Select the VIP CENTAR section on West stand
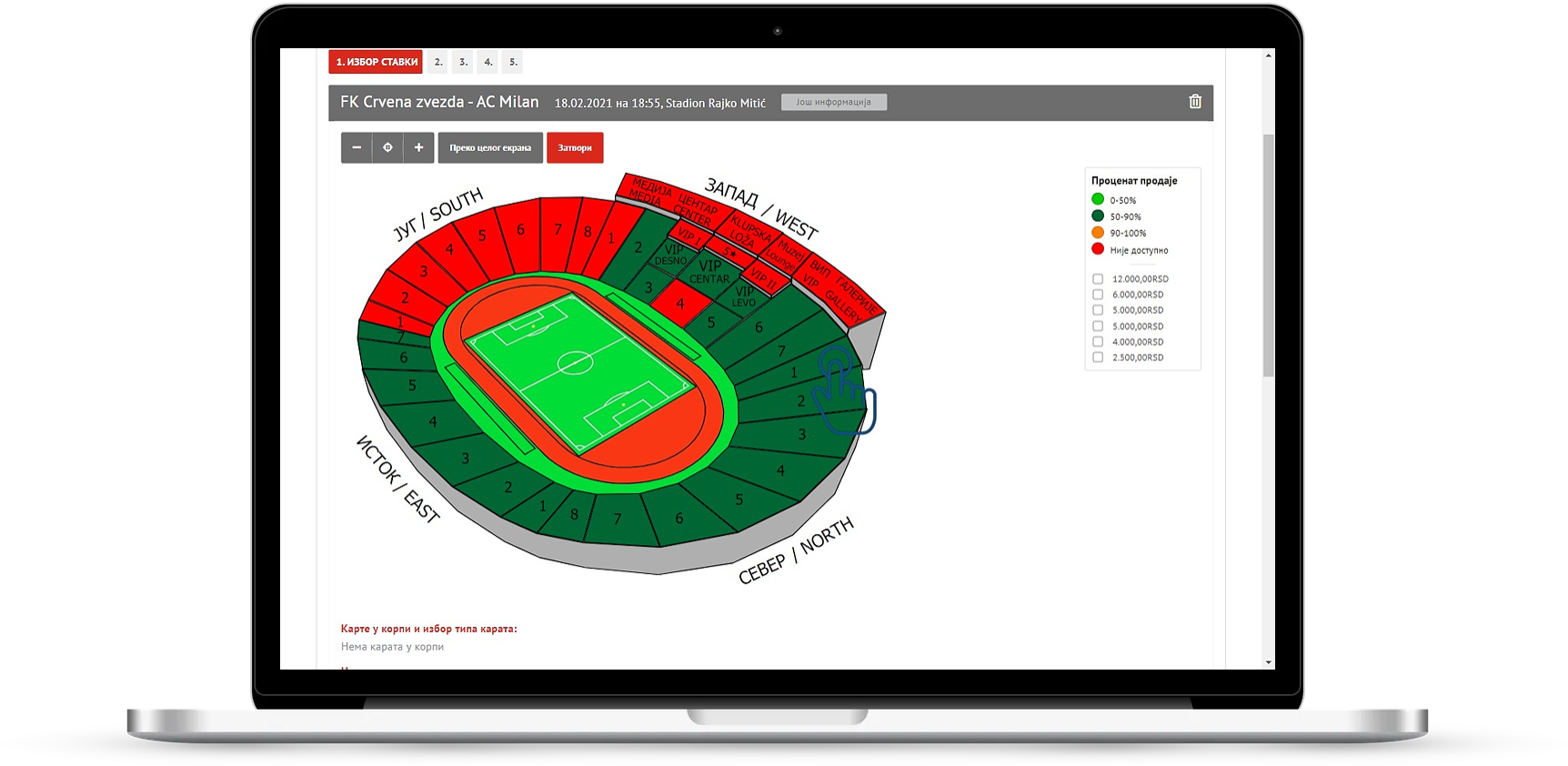This screenshot has height=766, width=1568. click(709, 271)
